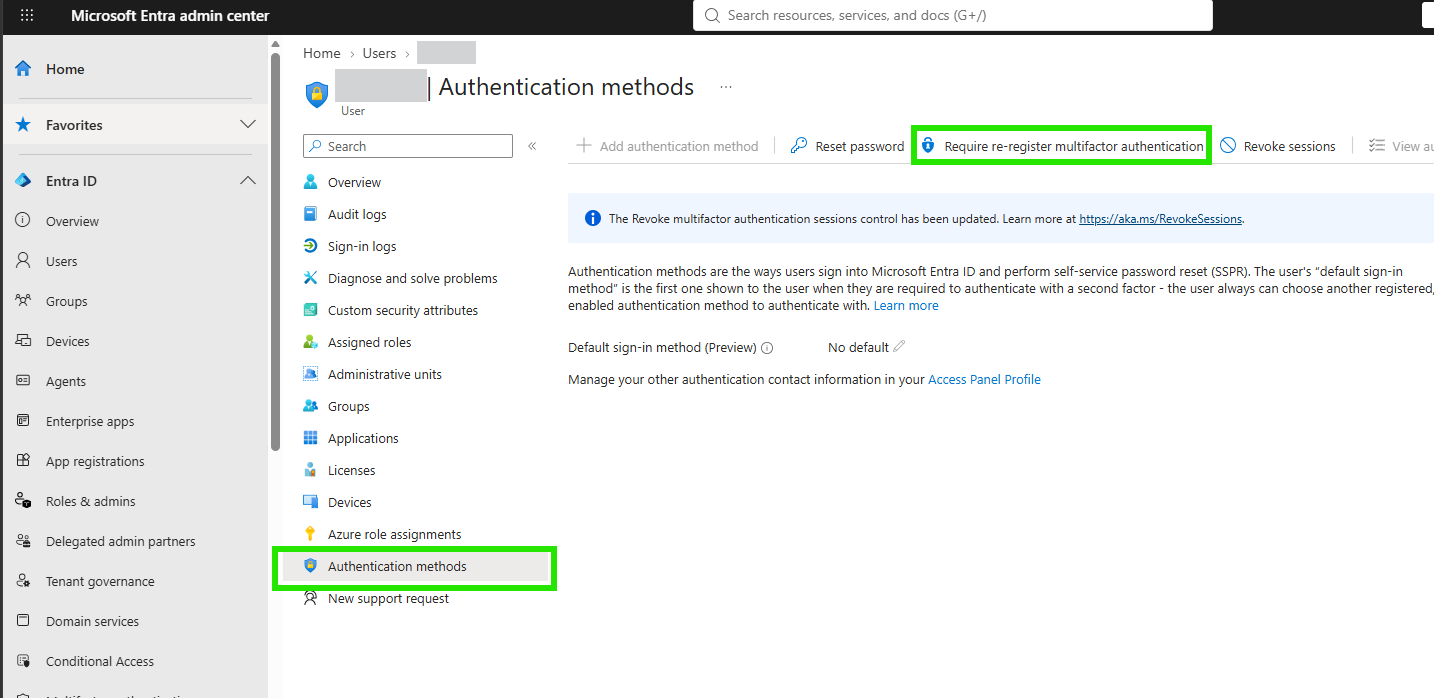
Task: Click the pencil icon to edit default sign-in method
Action: point(899,346)
